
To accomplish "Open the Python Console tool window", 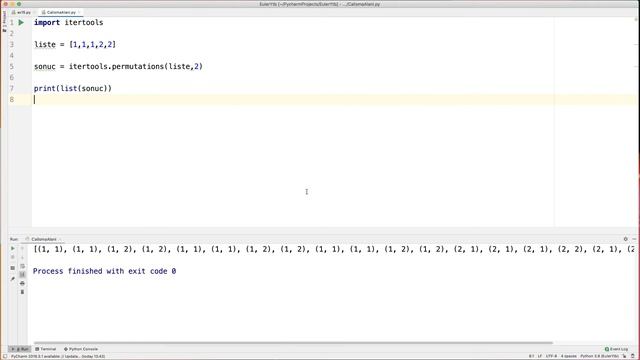I will point(81,349).
